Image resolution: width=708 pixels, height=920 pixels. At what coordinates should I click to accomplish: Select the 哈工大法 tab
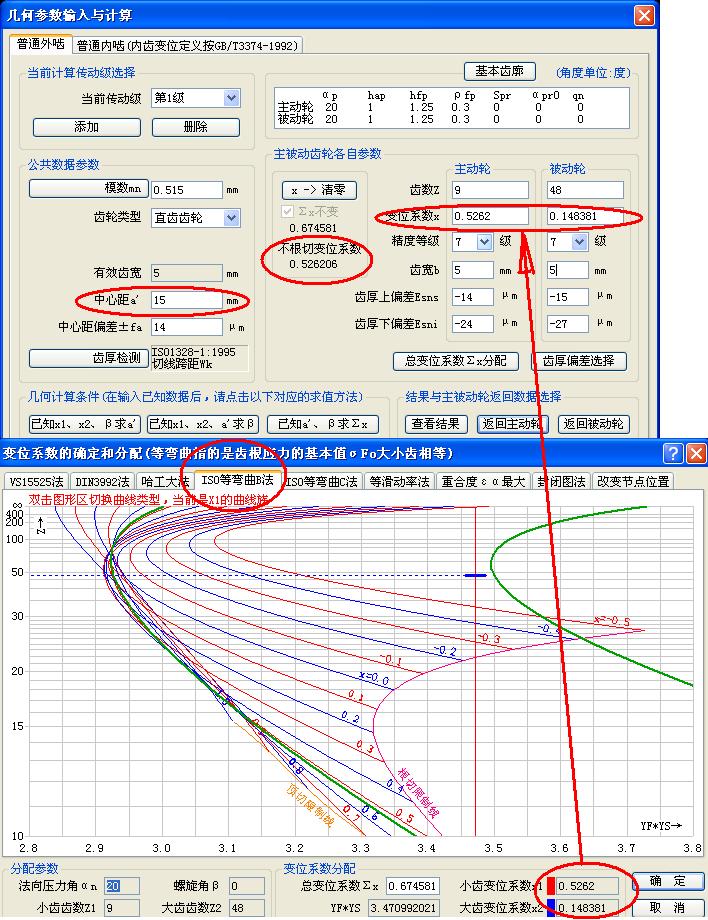tap(165, 482)
